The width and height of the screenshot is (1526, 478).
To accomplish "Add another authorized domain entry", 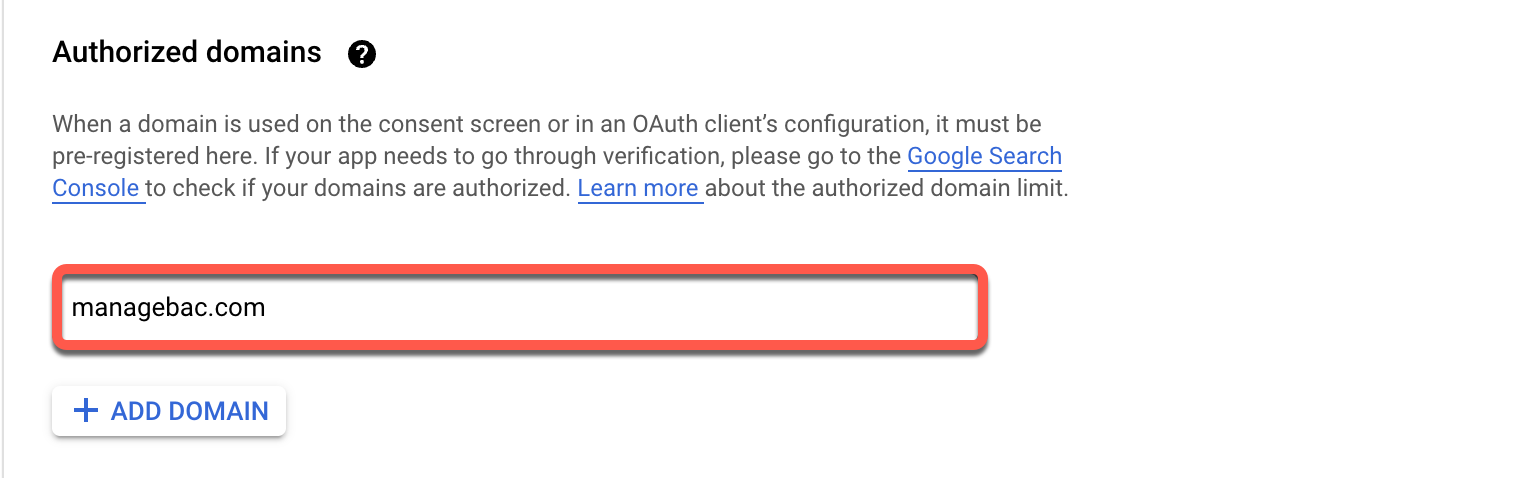I will [169, 411].
